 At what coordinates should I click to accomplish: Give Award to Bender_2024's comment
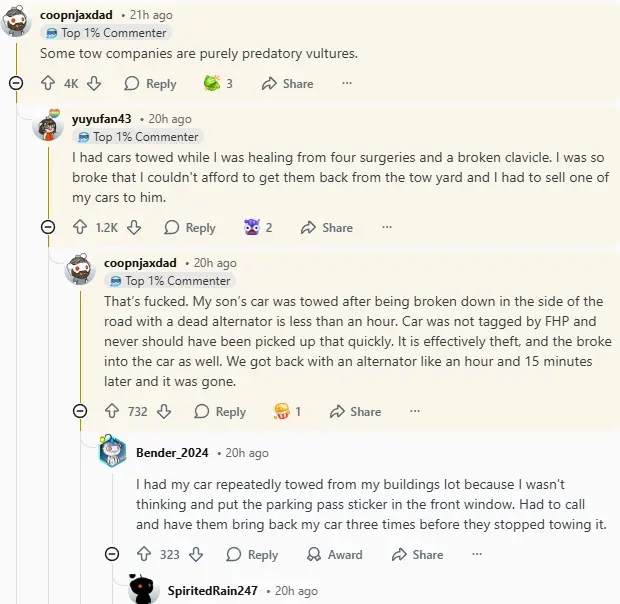coord(335,554)
